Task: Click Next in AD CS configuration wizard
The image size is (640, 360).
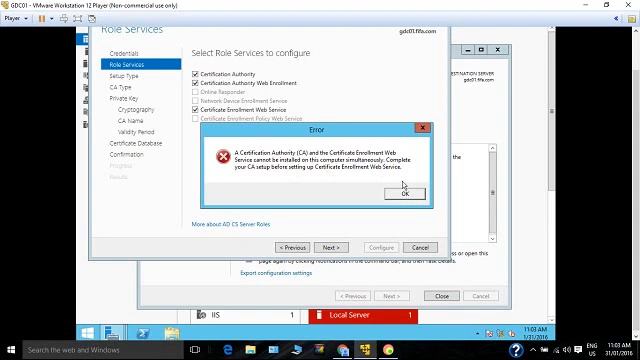Action: tap(331, 247)
